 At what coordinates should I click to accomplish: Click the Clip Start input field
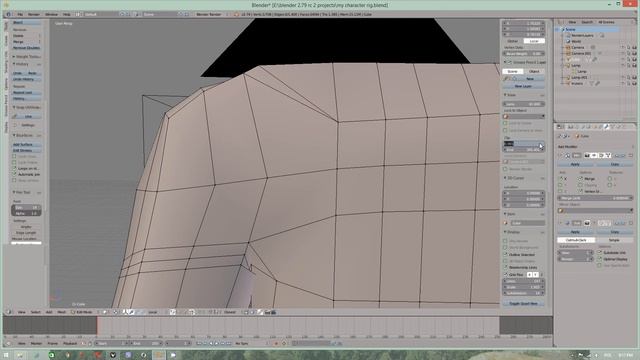(523, 144)
